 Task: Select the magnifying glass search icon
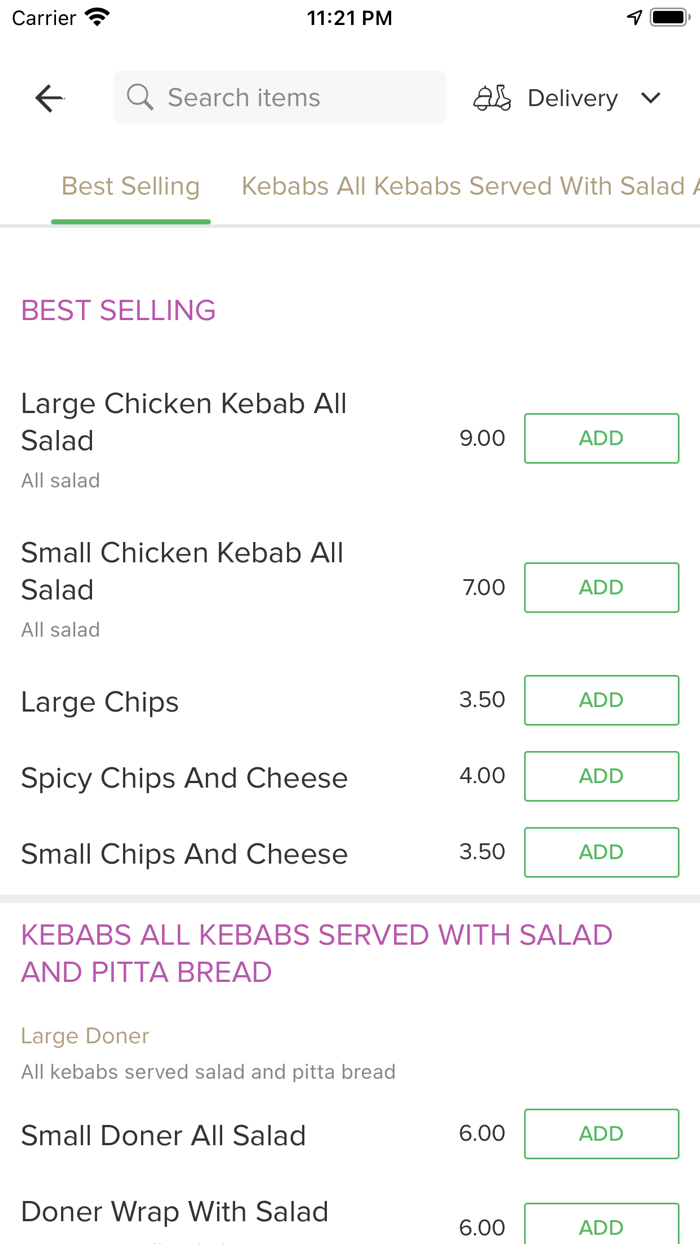pos(139,97)
